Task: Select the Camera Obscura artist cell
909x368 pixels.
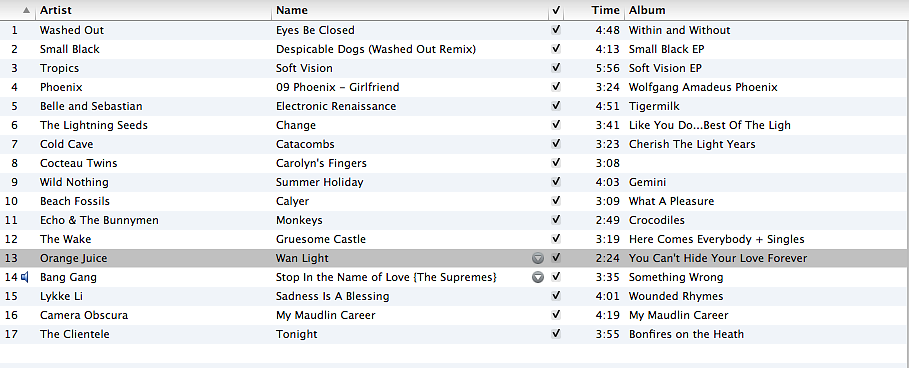Action: coord(84,315)
